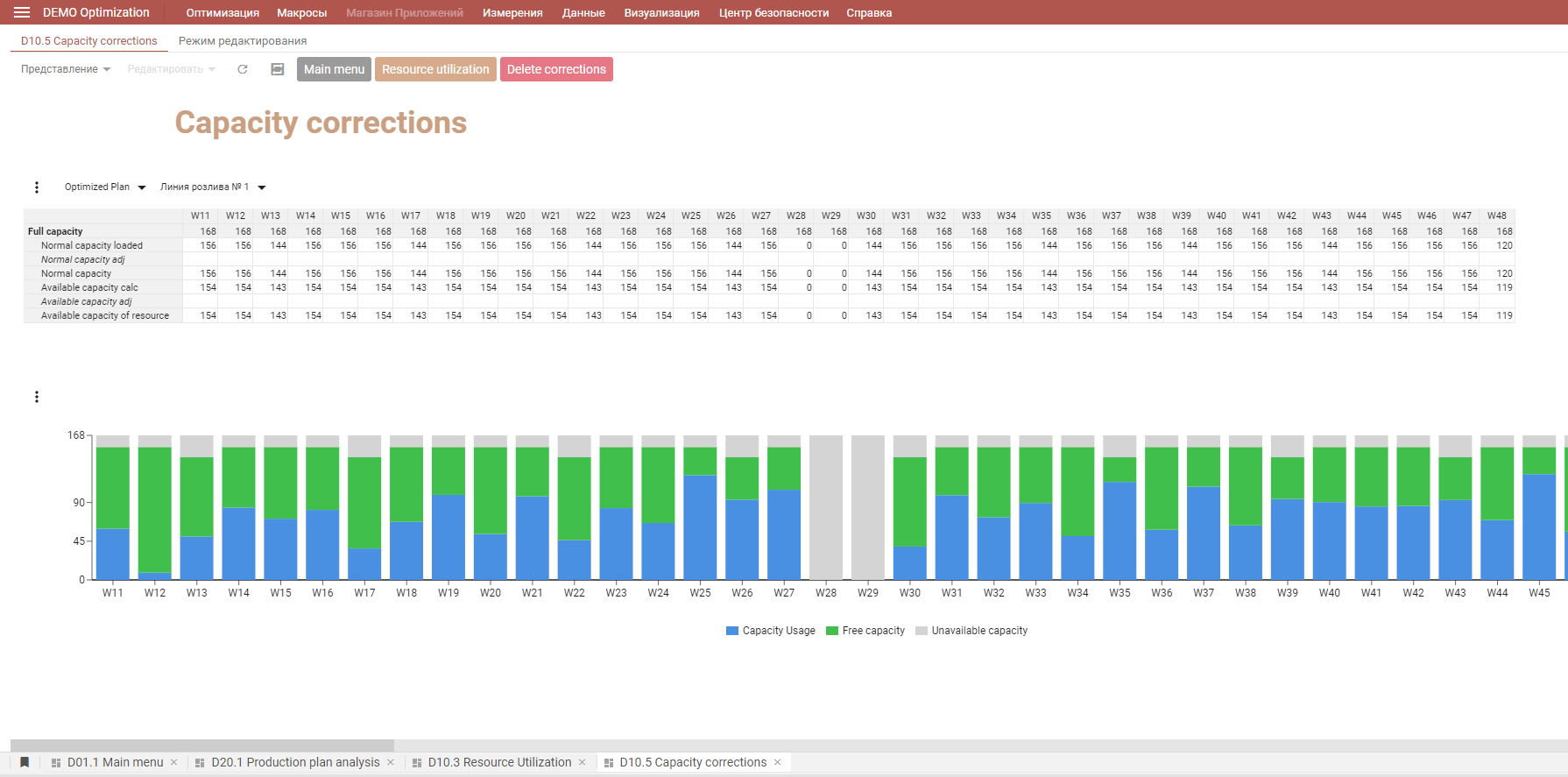
Task: Click the bookmark icon in bottom bar
Action: 25,762
